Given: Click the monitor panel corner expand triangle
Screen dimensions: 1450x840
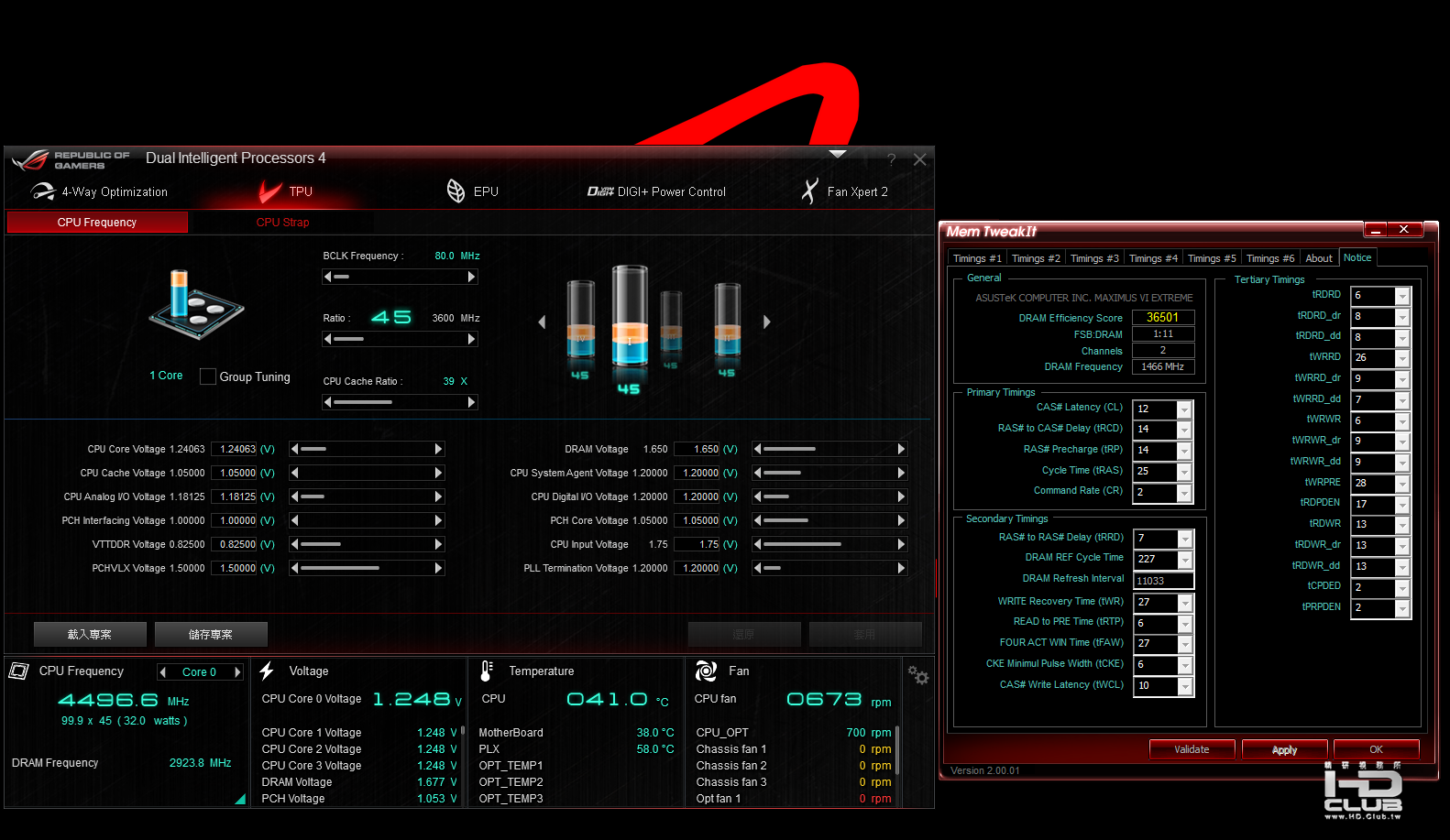Looking at the screenshot, I should click(240, 800).
